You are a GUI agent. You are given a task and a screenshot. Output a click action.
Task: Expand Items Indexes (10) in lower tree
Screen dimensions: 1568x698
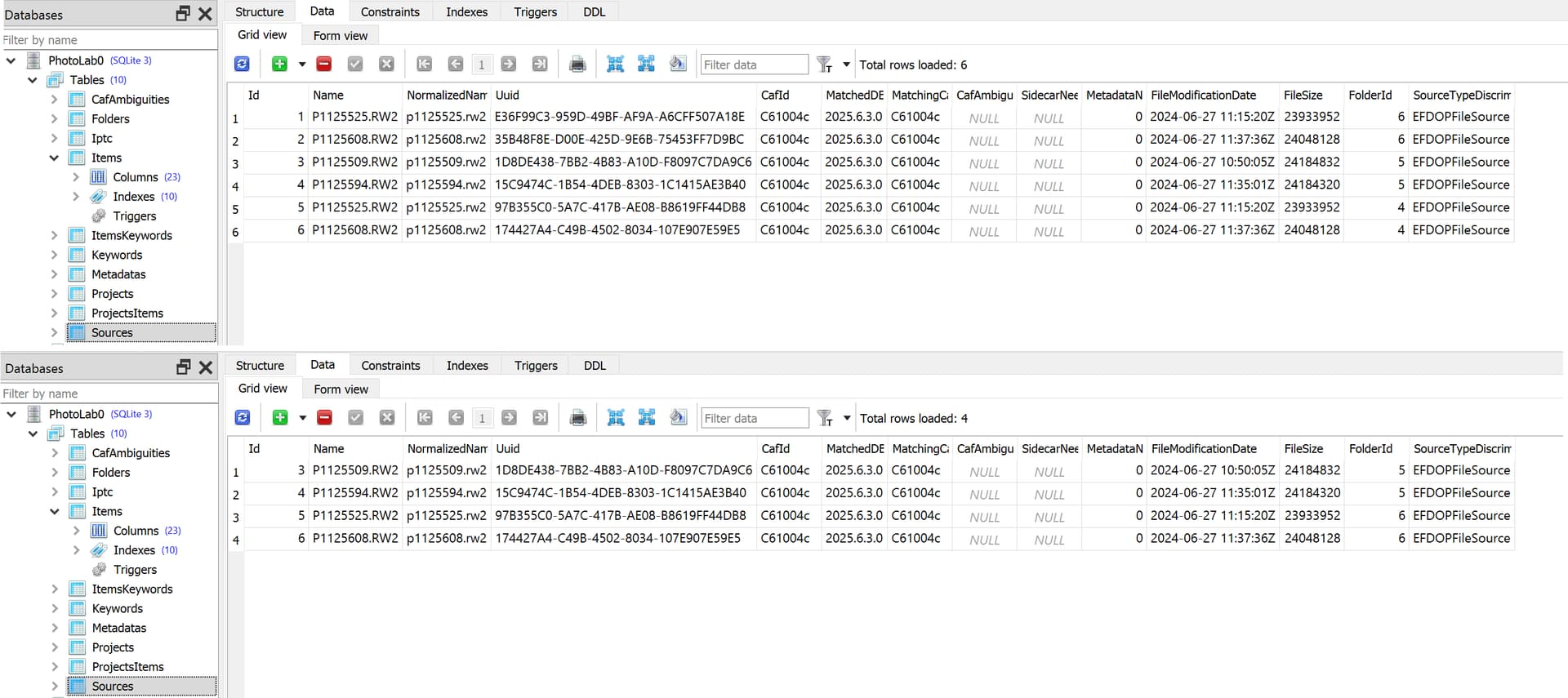(77, 550)
